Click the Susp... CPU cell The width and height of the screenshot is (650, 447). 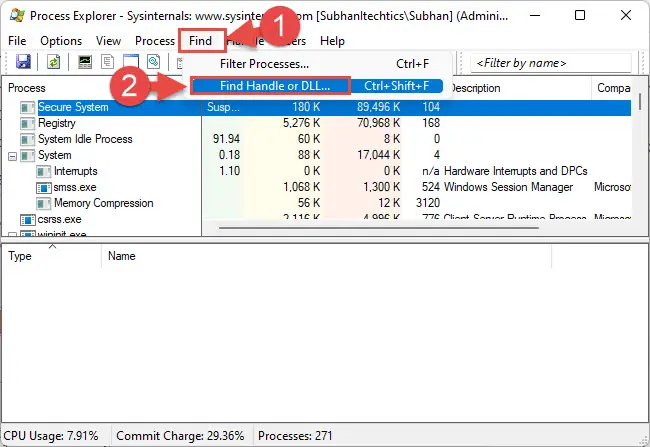pyautogui.click(x=223, y=107)
